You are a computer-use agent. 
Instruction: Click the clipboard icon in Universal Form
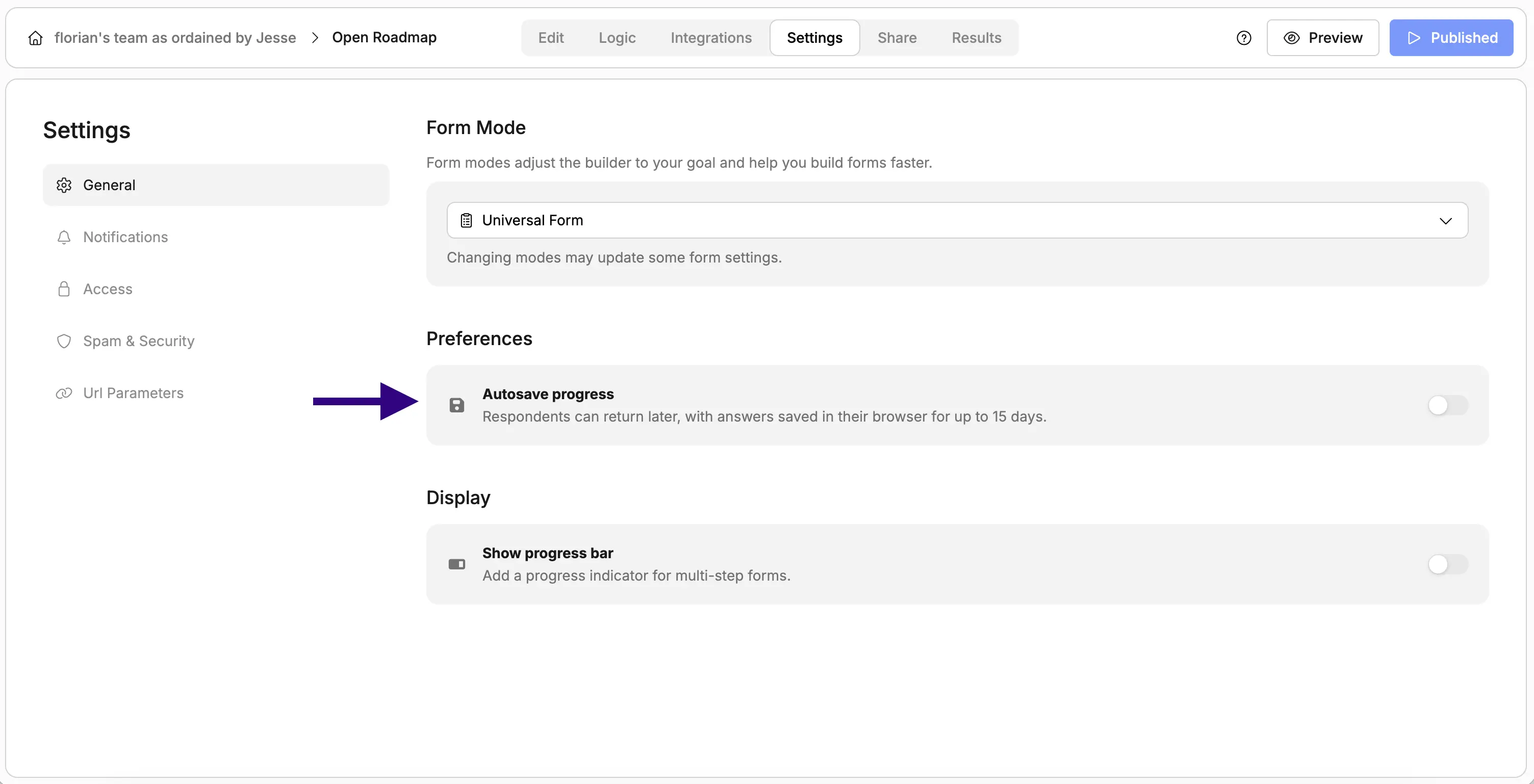(x=466, y=220)
